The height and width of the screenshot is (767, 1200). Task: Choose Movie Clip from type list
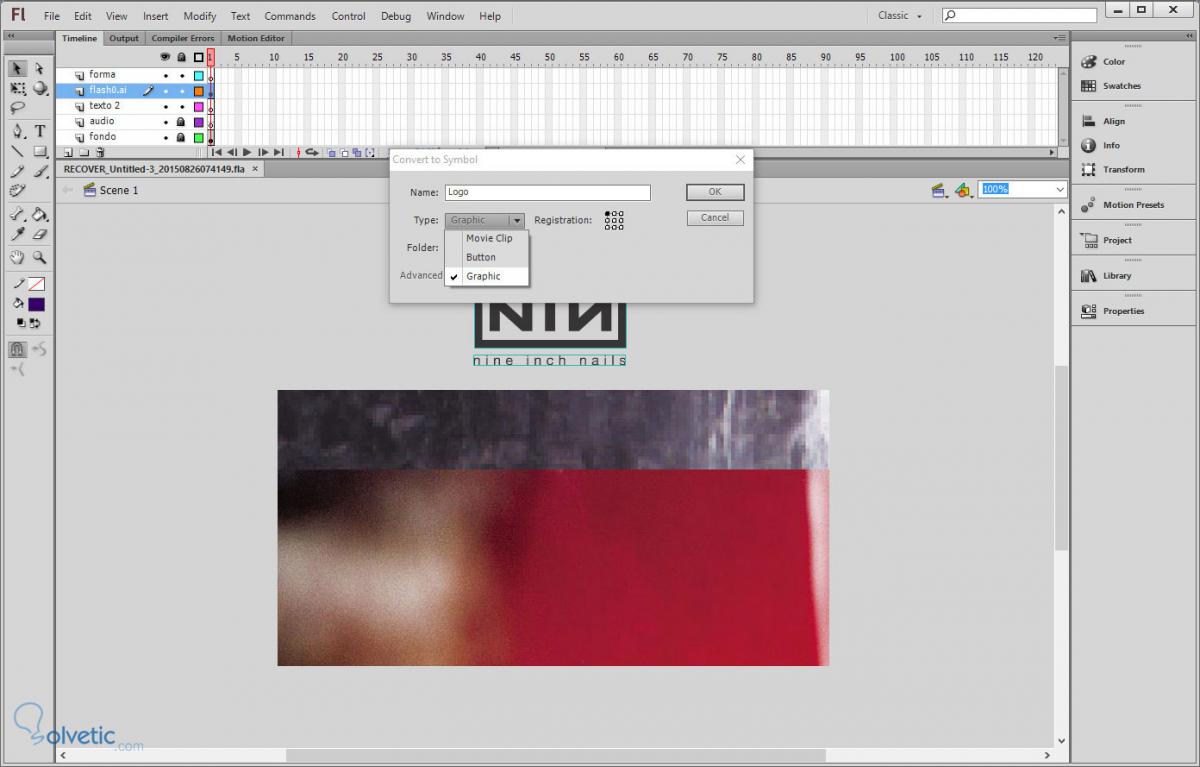pyautogui.click(x=489, y=238)
